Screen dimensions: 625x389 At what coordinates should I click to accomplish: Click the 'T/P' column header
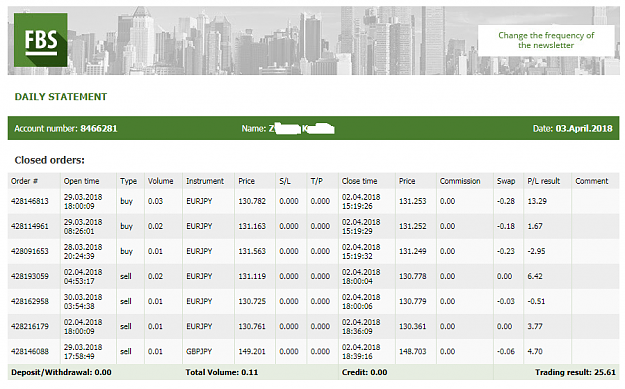click(x=316, y=181)
